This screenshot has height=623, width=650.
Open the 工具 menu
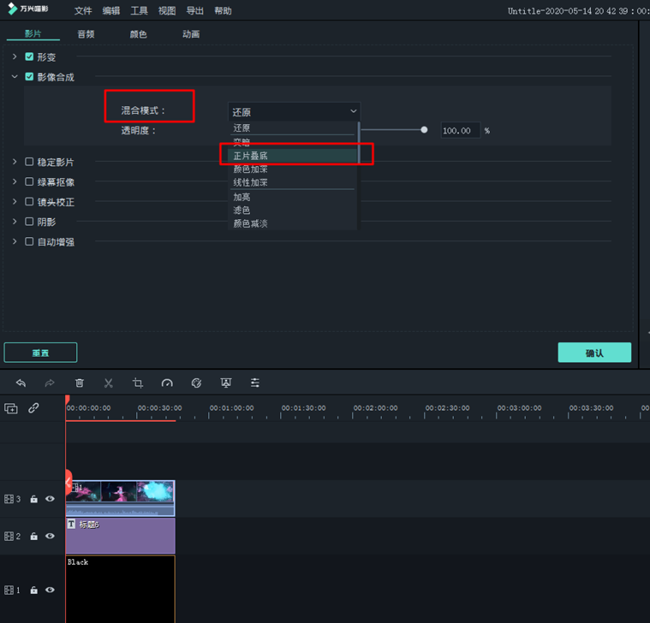click(139, 11)
